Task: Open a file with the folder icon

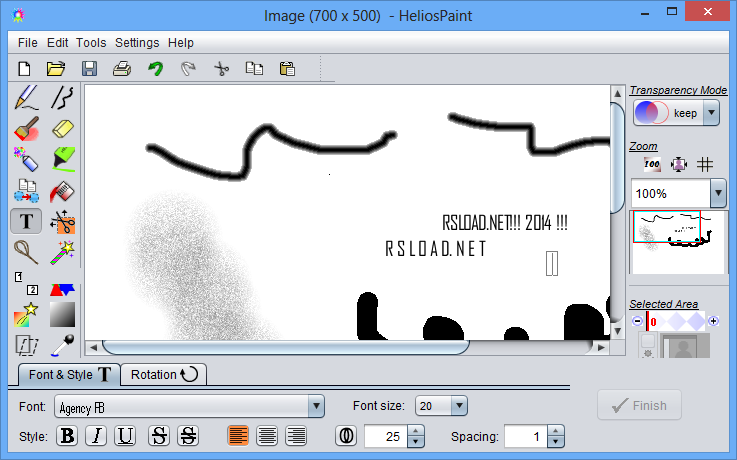Action: coord(56,69)
